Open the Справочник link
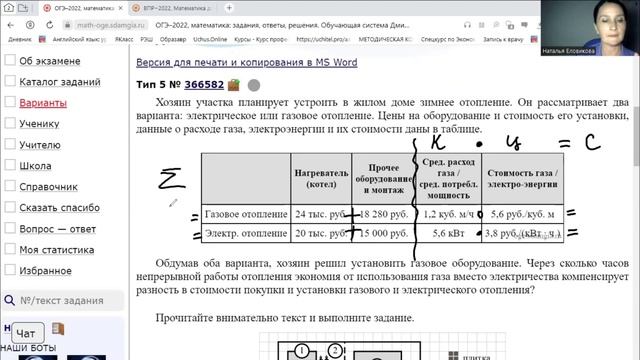640x360 pixels. coord(49,187)
